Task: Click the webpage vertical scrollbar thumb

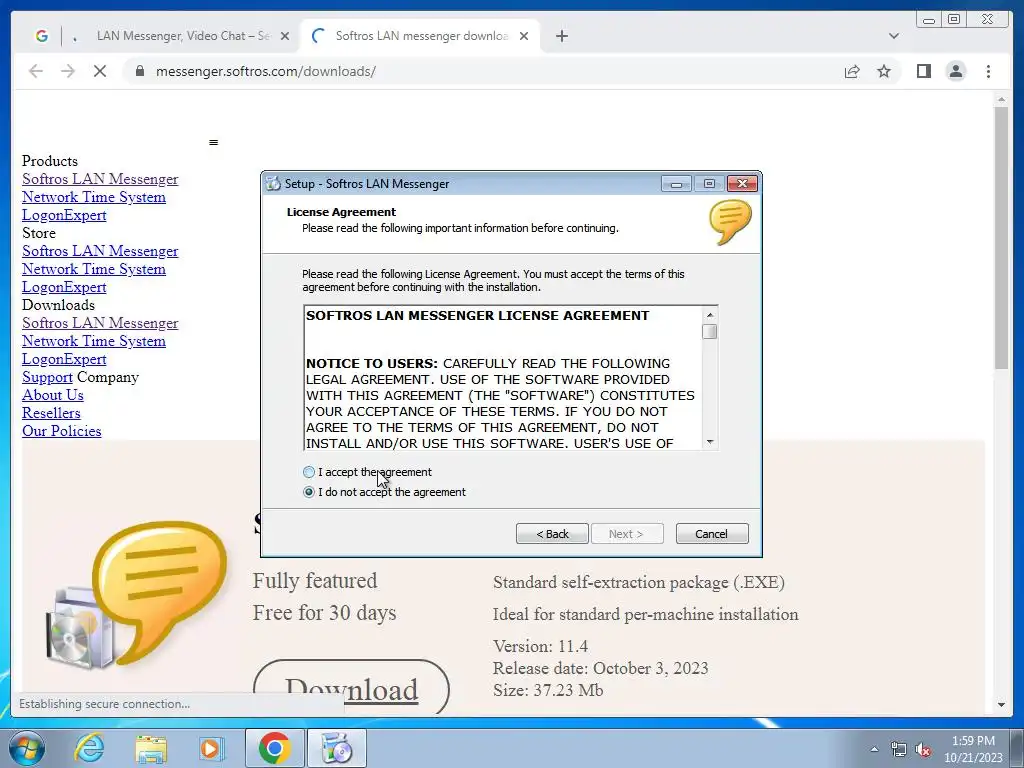Action: coord(1001,238)
